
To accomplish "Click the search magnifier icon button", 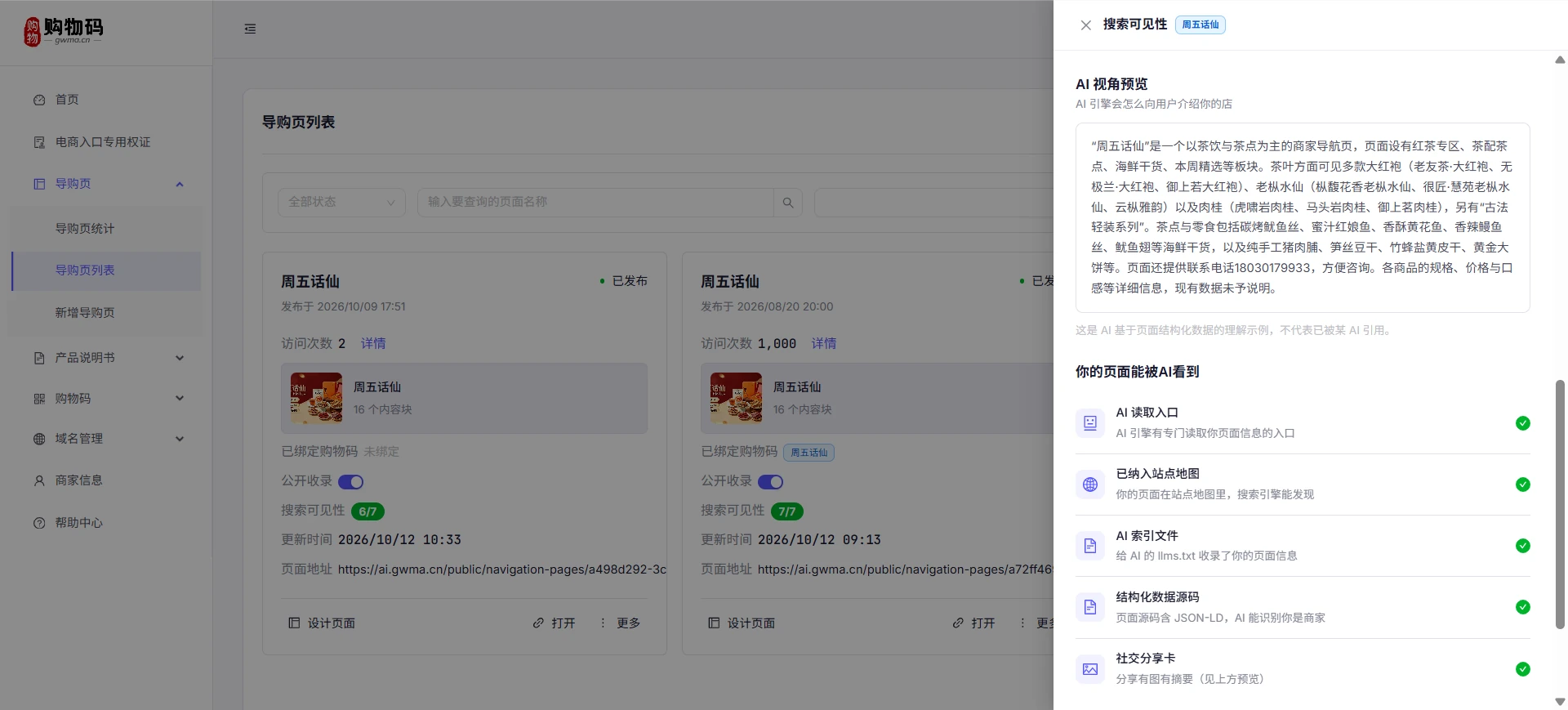I will (788, 202).
